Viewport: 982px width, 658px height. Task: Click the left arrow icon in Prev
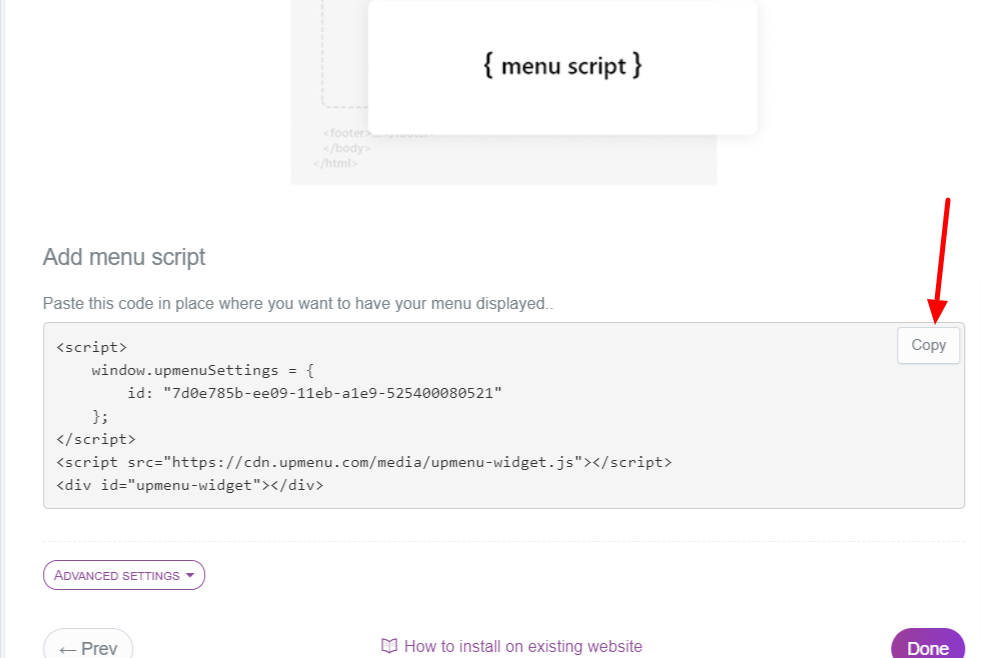click(68, 648)
